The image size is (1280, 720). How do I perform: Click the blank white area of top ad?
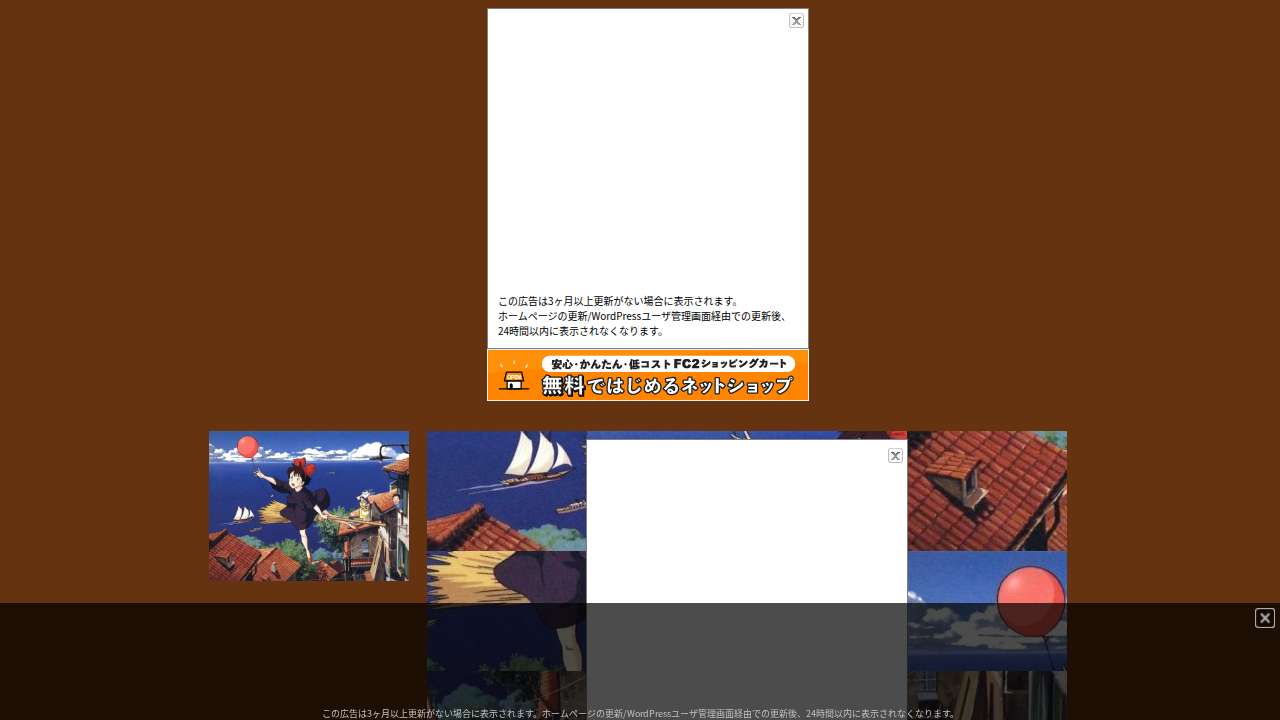click(648, 150)
